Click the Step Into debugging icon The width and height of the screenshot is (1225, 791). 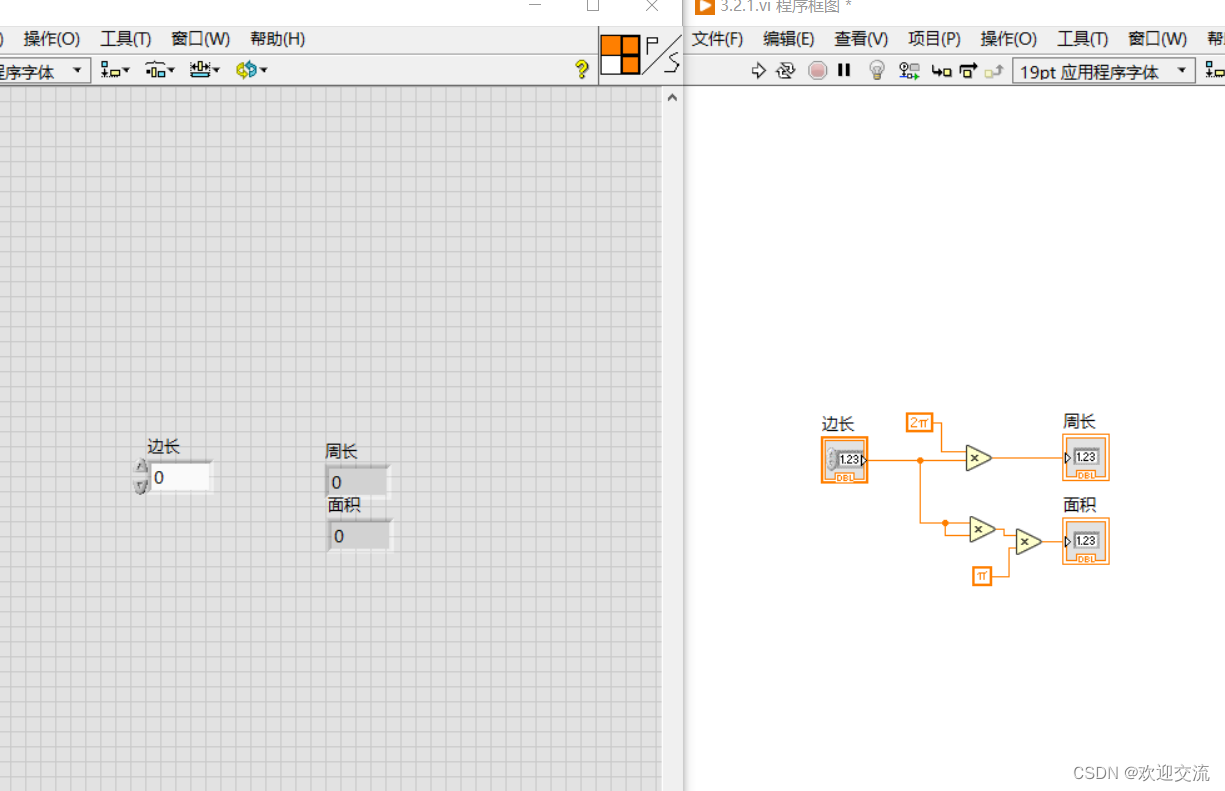[940, 70]
